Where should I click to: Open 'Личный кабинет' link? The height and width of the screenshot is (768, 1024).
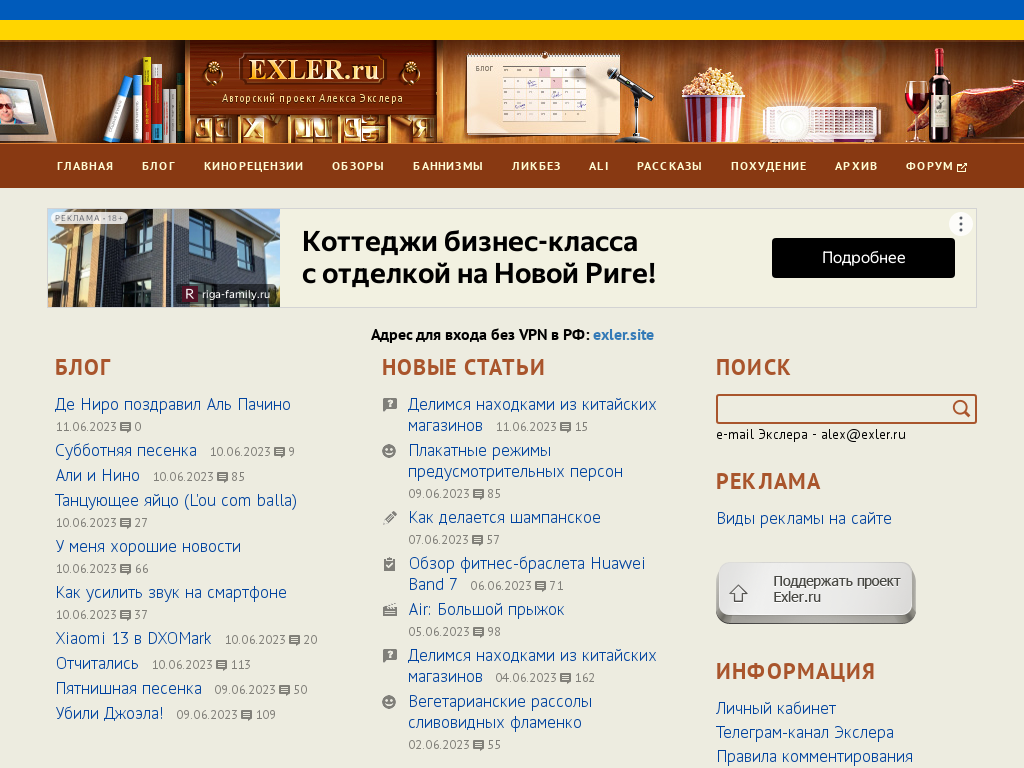point(776,709)
